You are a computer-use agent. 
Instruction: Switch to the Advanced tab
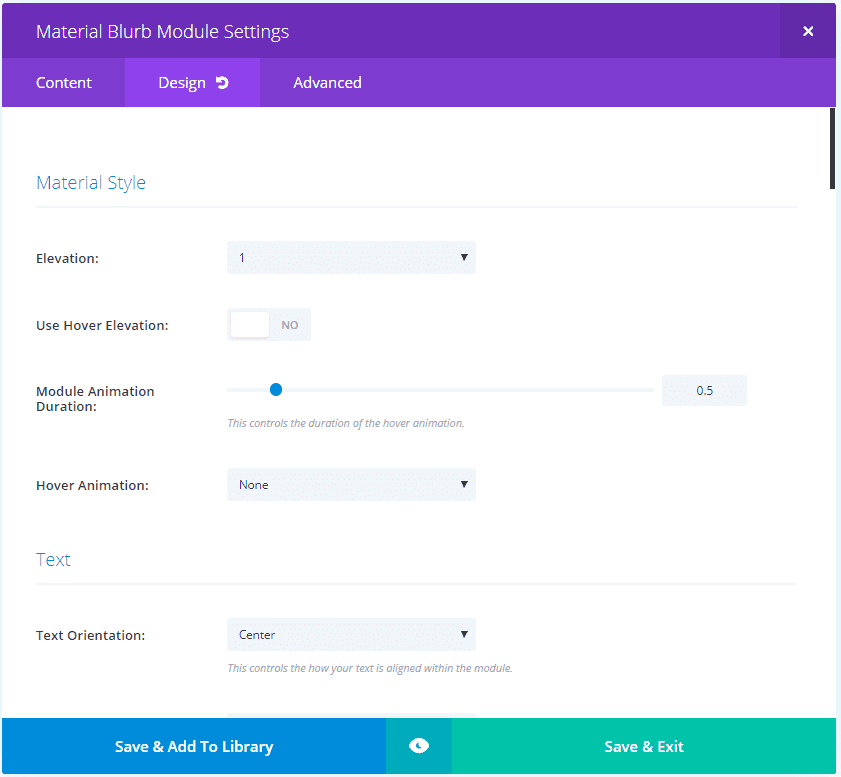pyautogui.click(x=327, y=83)
